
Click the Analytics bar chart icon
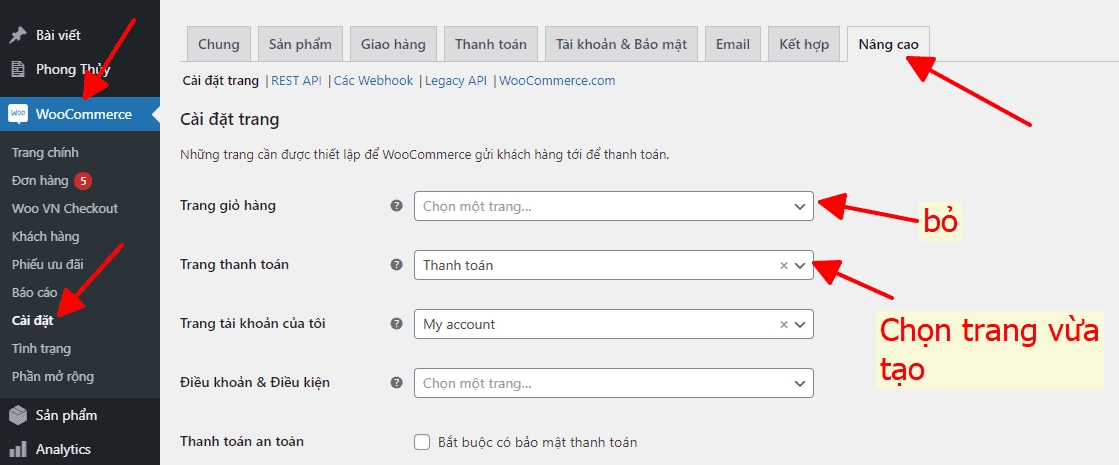18,449
